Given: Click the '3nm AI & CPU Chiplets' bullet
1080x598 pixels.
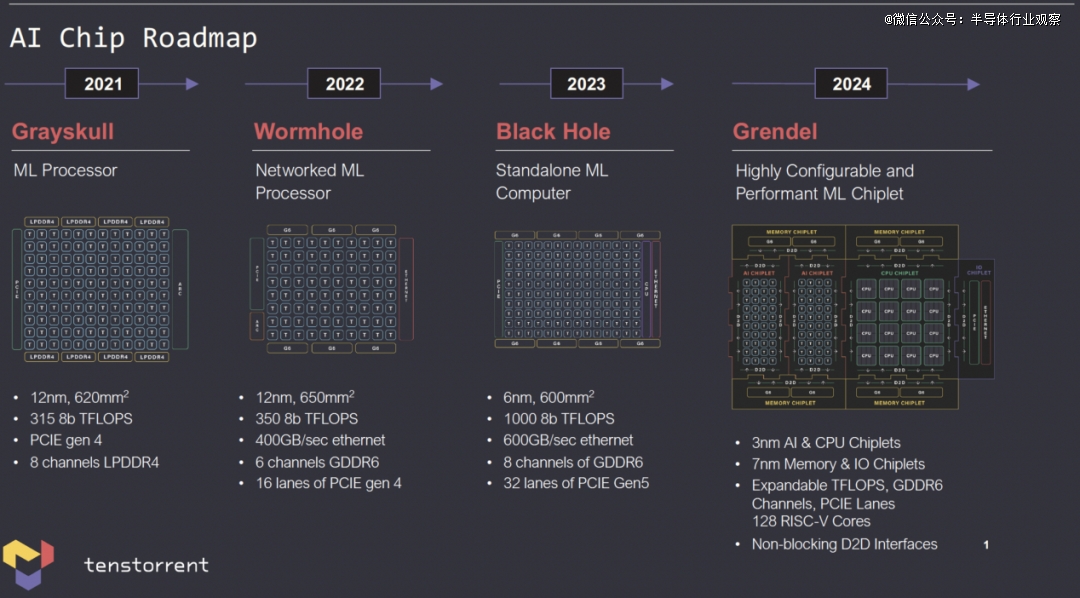Looking at the screenshot, I should 826,442.
